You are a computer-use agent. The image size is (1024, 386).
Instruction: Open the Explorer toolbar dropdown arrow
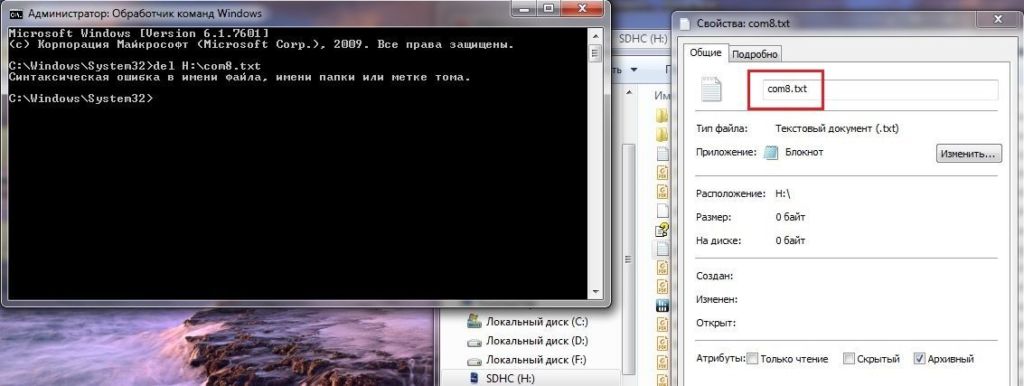[633, 69]
